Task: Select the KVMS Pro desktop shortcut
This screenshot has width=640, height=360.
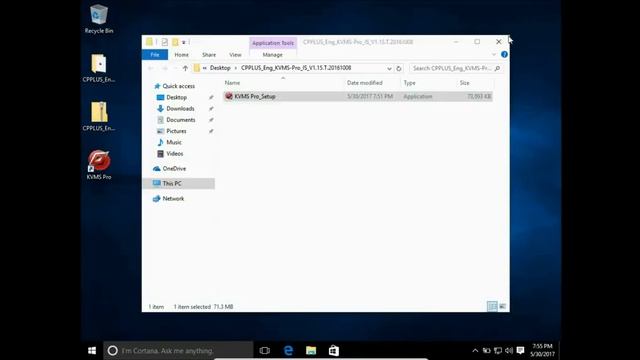Action: (x=99, y=165)
